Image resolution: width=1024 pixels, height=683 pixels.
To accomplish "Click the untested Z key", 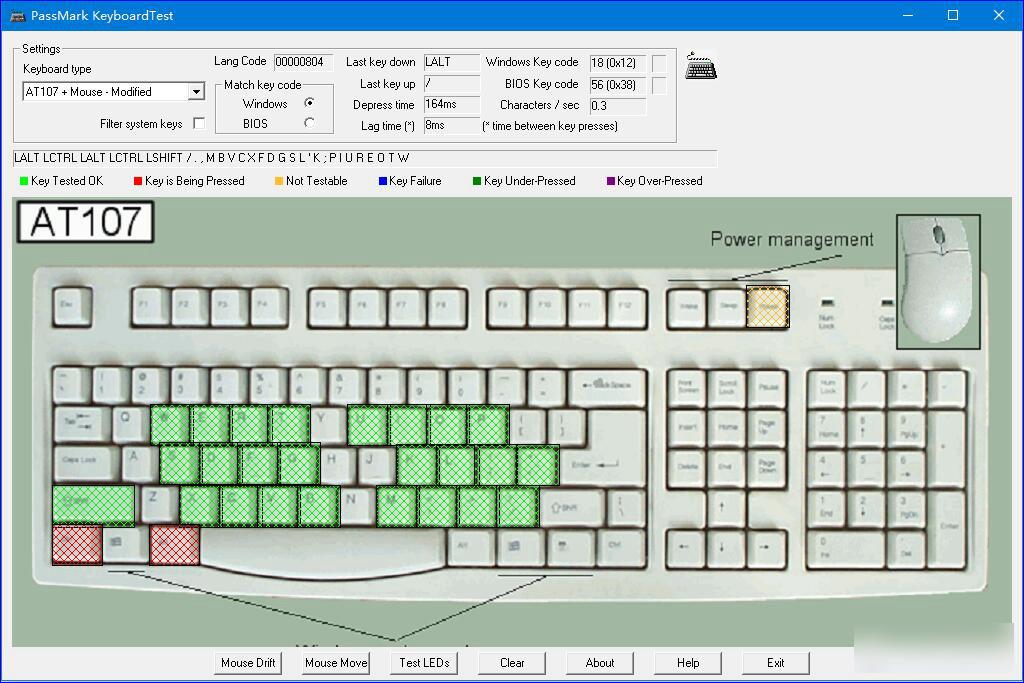I will [x=159, y=503].
